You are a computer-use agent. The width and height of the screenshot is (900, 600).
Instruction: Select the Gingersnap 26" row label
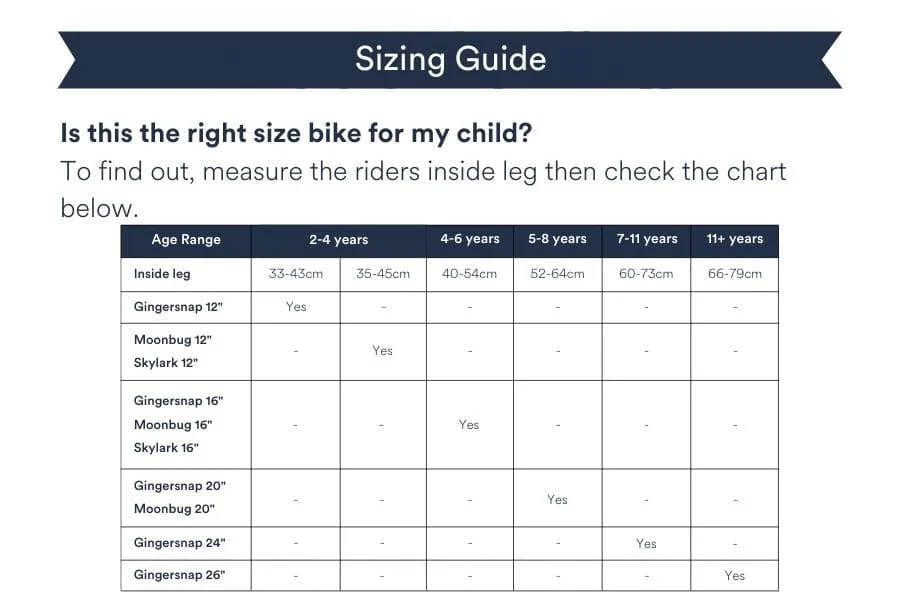pos(180,575)
